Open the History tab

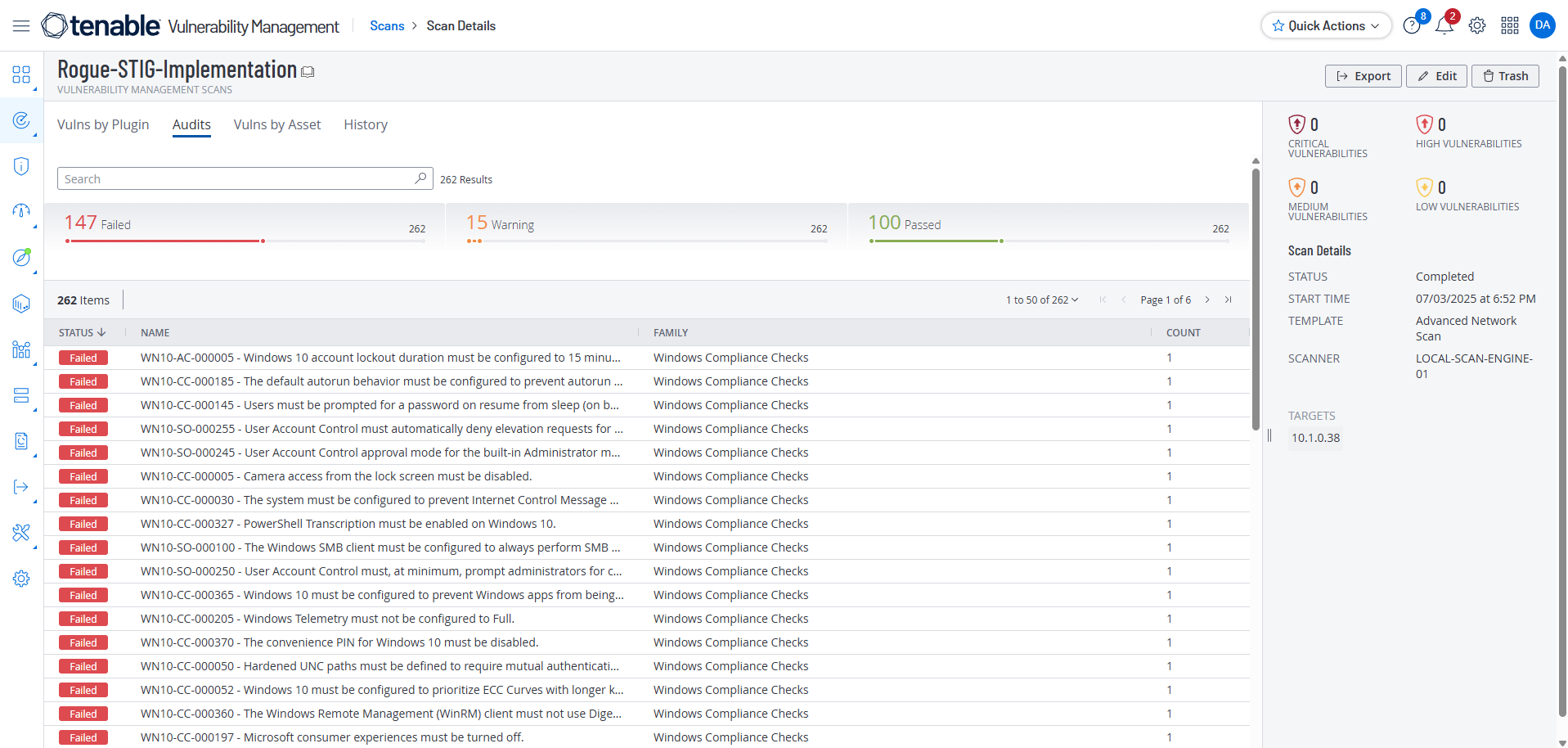coord(365,124)
